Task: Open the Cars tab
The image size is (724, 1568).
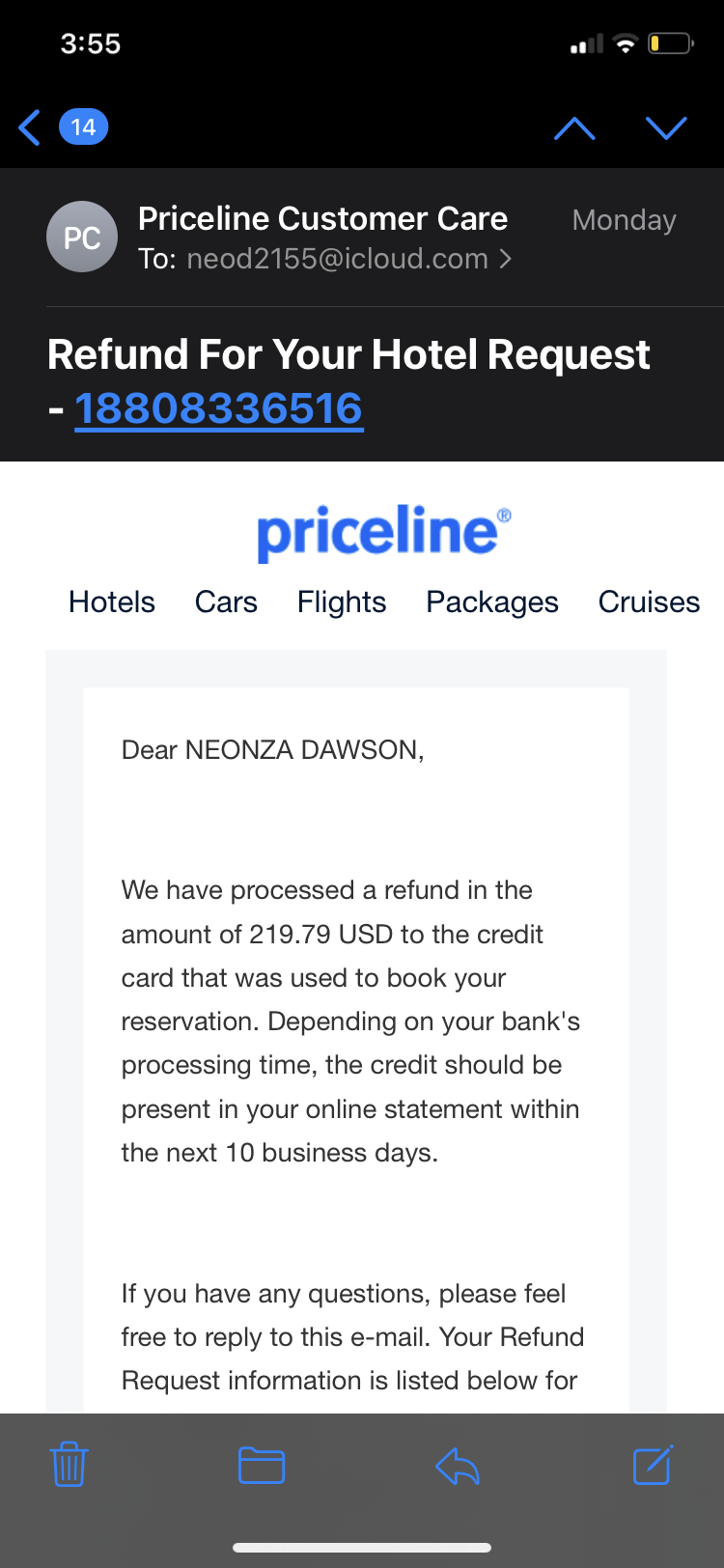Action: click(x=226, y=602)
